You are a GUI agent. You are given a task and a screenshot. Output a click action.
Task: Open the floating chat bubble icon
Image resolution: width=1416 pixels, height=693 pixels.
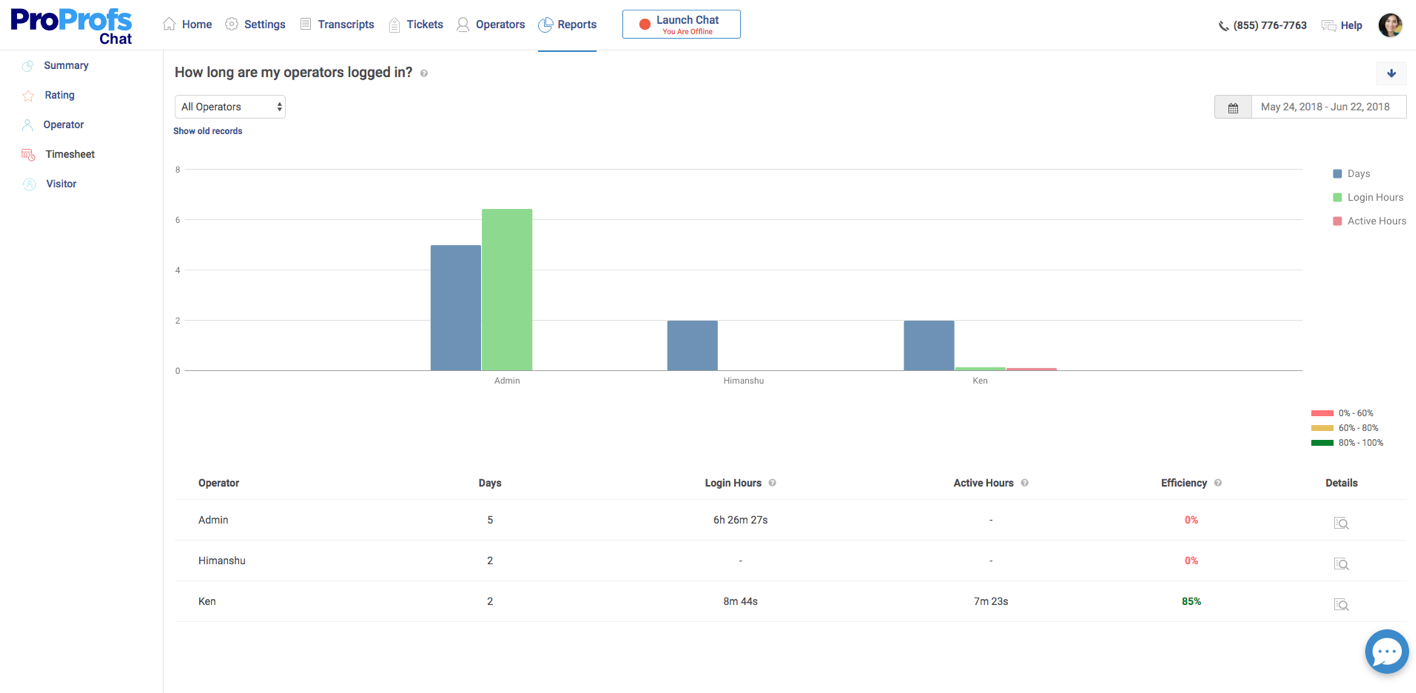point(1386,652)
